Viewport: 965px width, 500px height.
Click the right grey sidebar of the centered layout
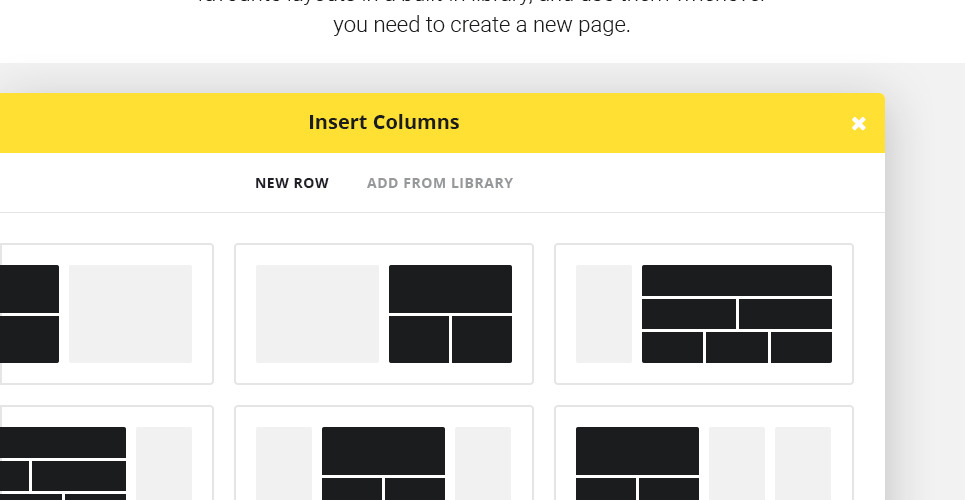tap(483, 462)
